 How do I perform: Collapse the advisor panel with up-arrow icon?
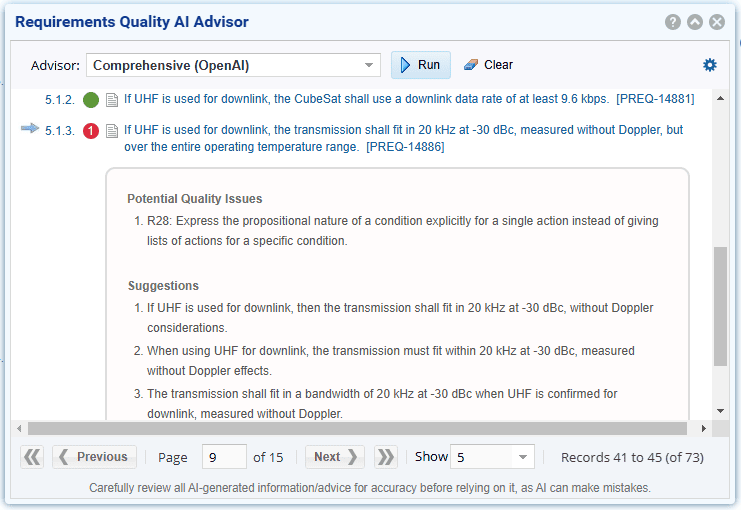(695, 22)
